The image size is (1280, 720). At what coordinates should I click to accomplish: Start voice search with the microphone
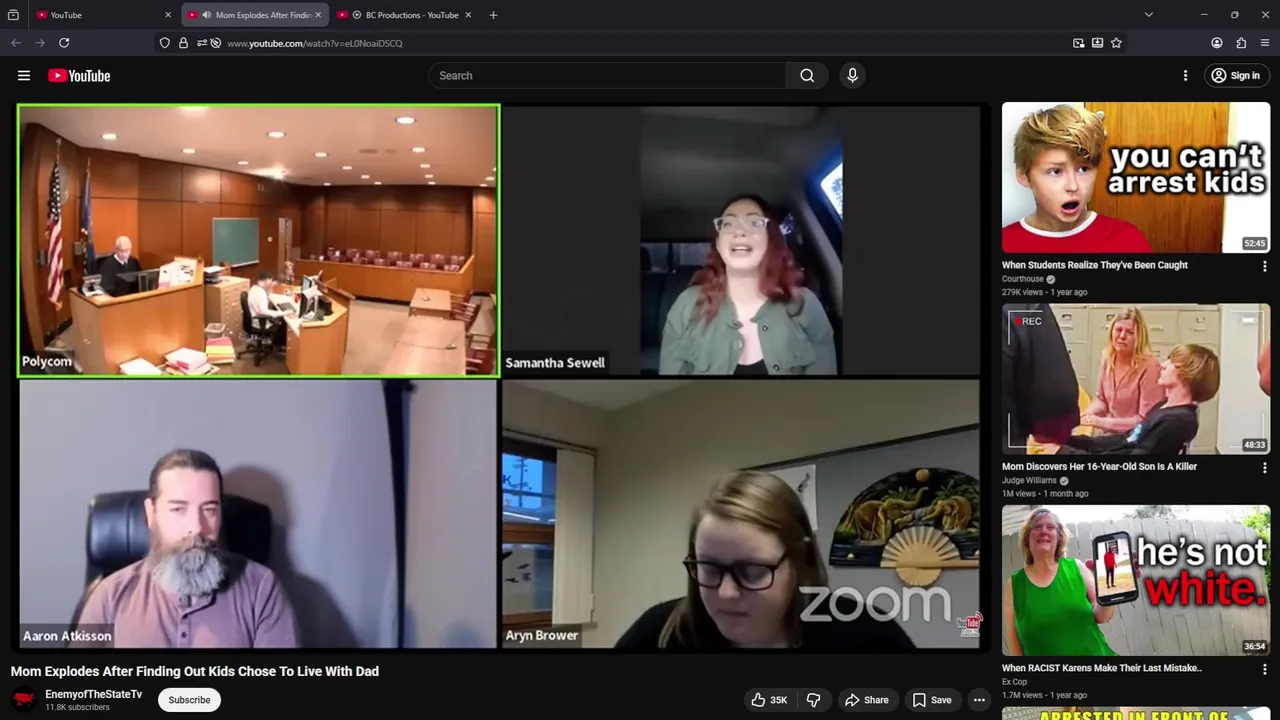[x=852, y=75]
